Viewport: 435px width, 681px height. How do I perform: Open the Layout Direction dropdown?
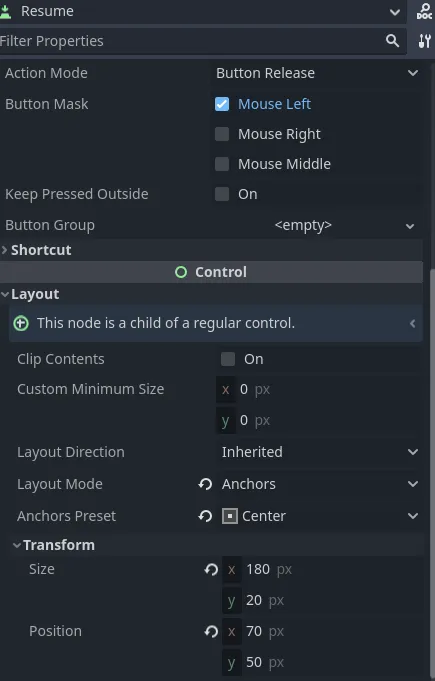(320, 452)
